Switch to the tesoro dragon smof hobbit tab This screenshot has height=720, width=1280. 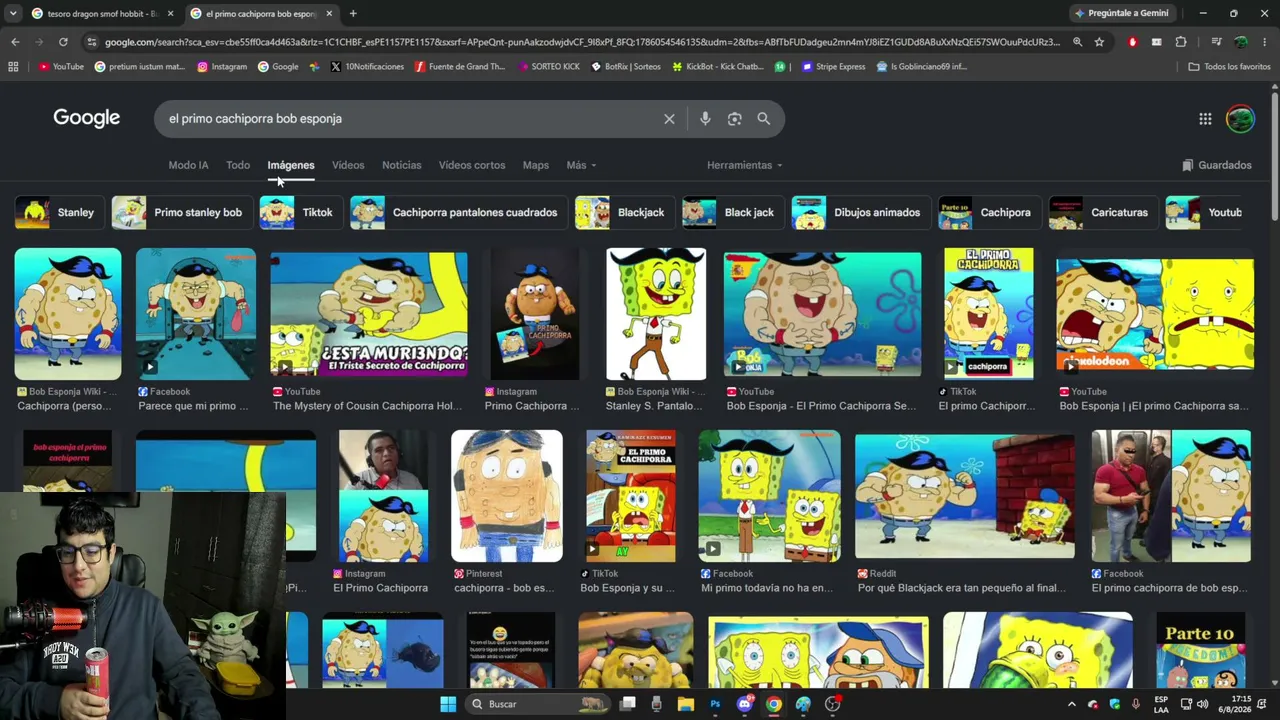(x=103, y=14)
